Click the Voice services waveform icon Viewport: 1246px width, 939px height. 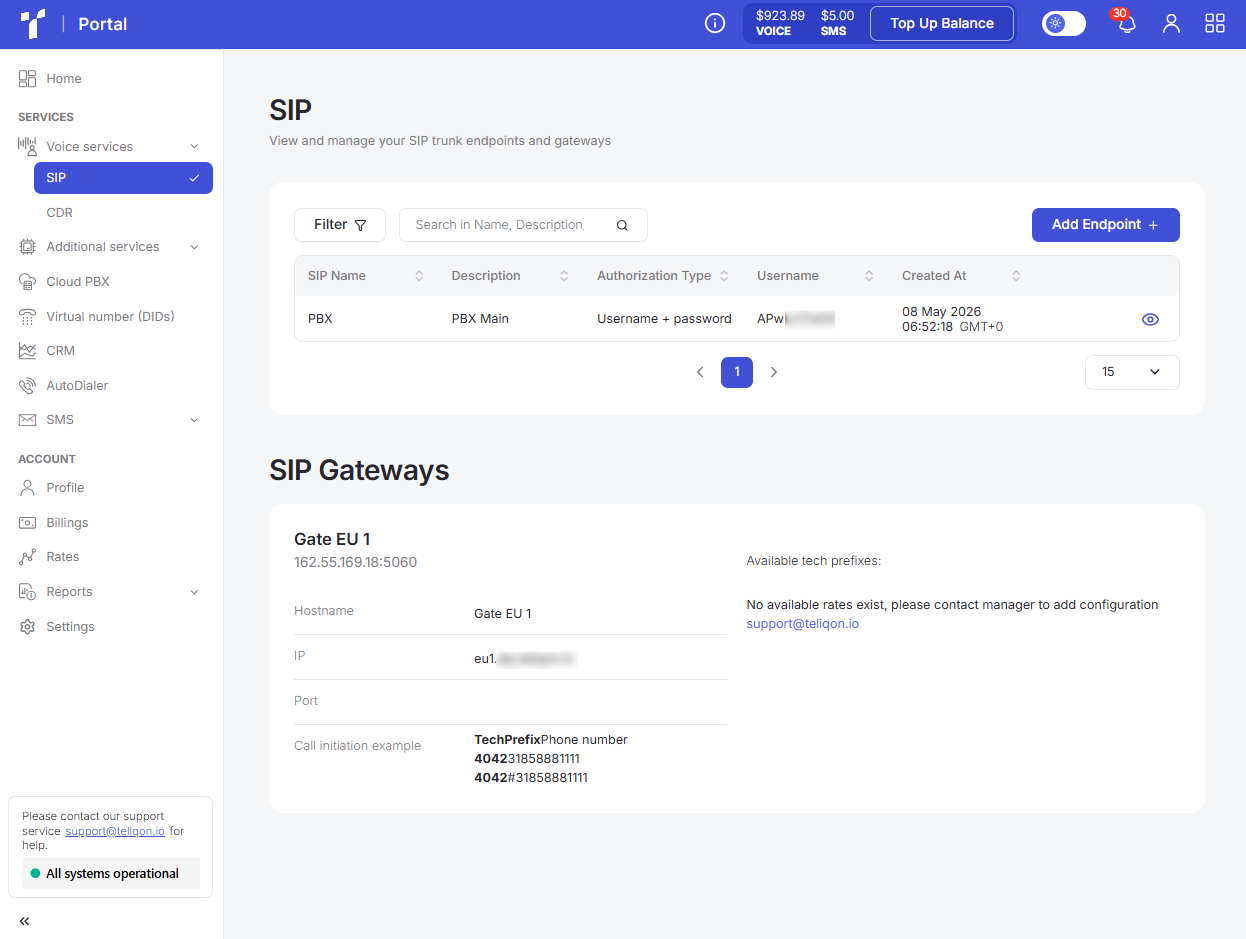point(28,146)
